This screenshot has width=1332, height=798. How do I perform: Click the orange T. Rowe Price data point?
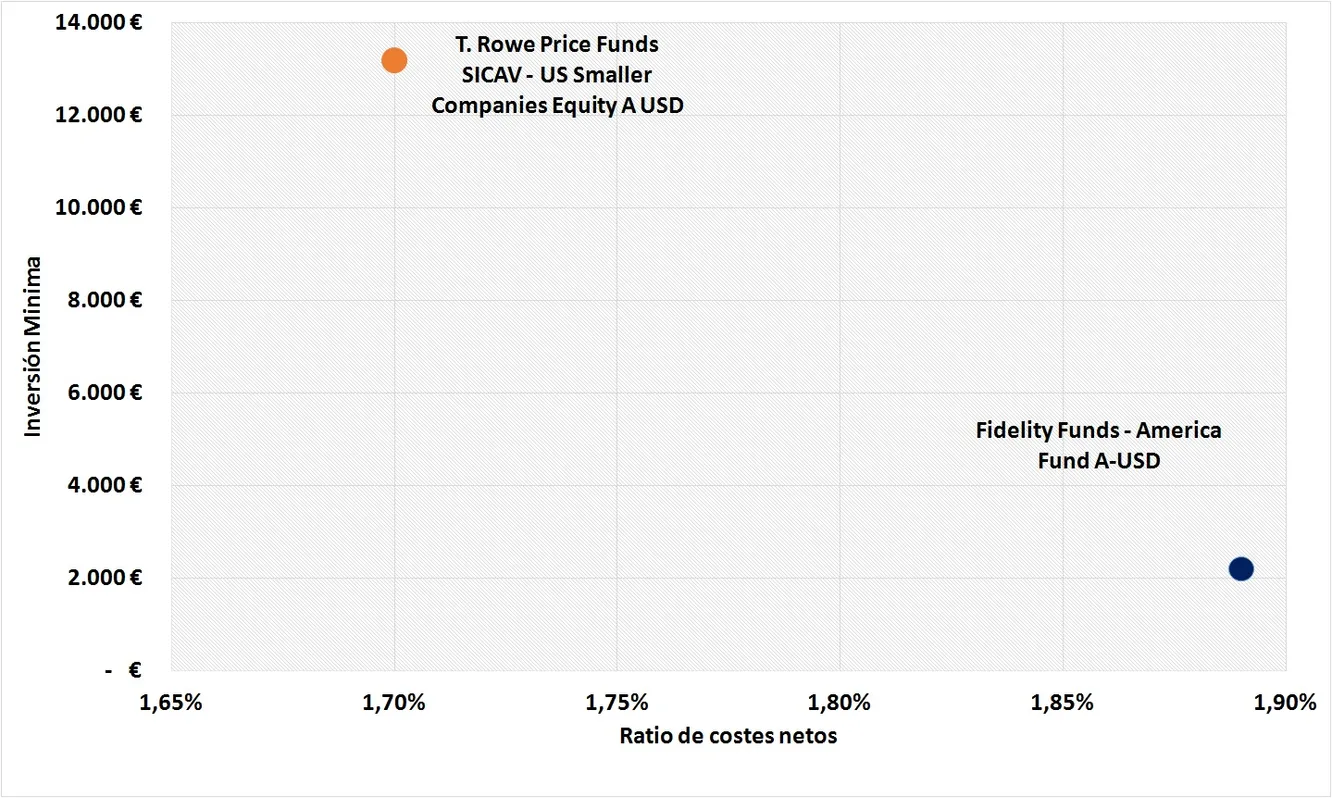[394, 60]
